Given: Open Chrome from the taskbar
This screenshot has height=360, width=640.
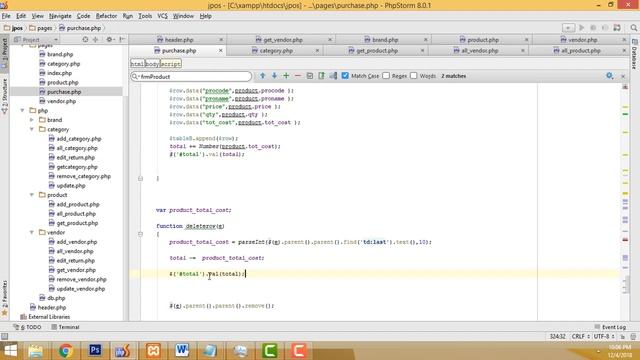Looking at the screenshot, I should [65, 351].
